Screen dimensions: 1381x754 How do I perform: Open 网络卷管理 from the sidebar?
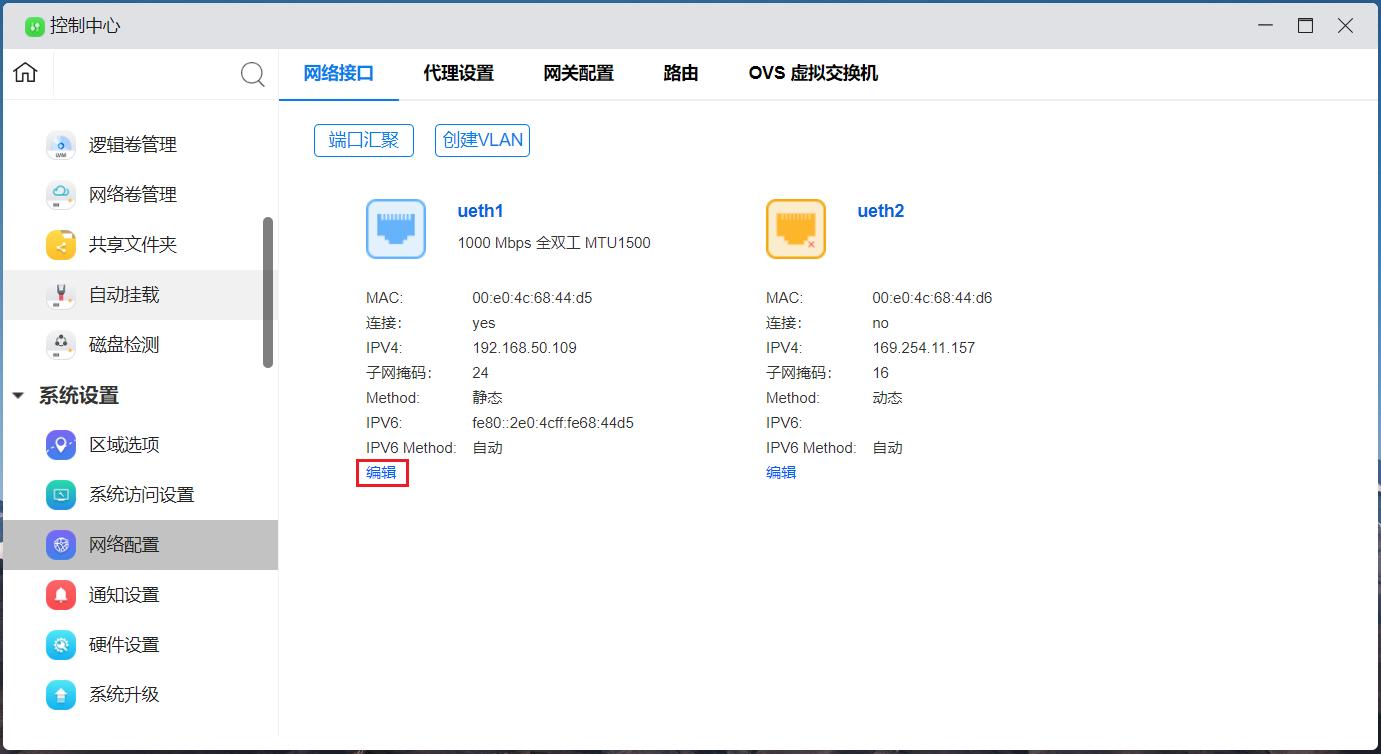coord(132,195)
